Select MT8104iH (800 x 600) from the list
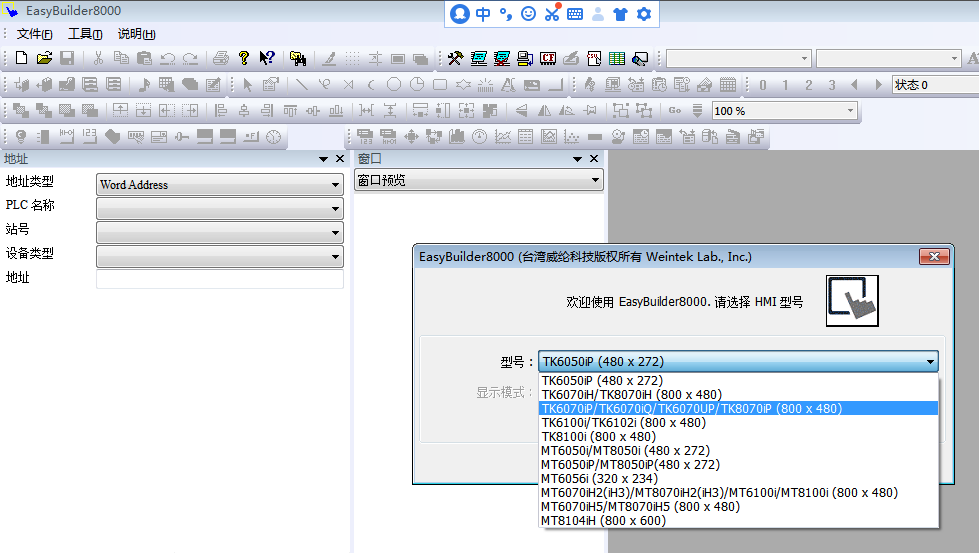 603,521
